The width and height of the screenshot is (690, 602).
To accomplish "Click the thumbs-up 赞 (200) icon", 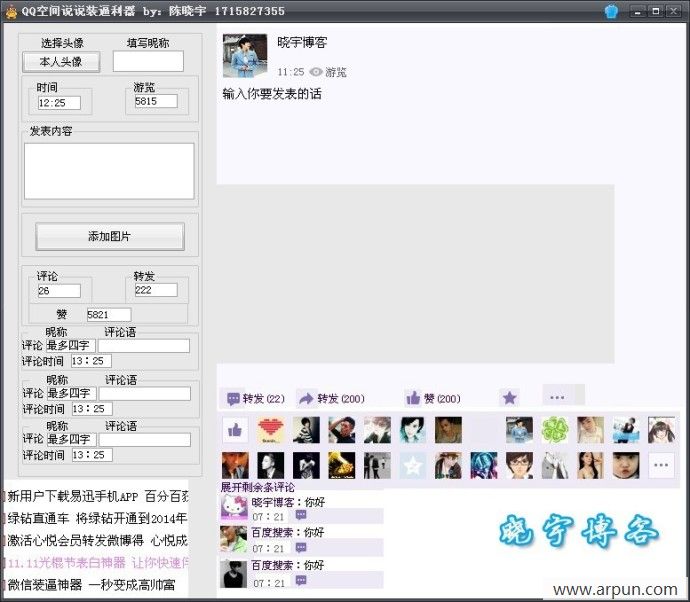I will [413, 398].
